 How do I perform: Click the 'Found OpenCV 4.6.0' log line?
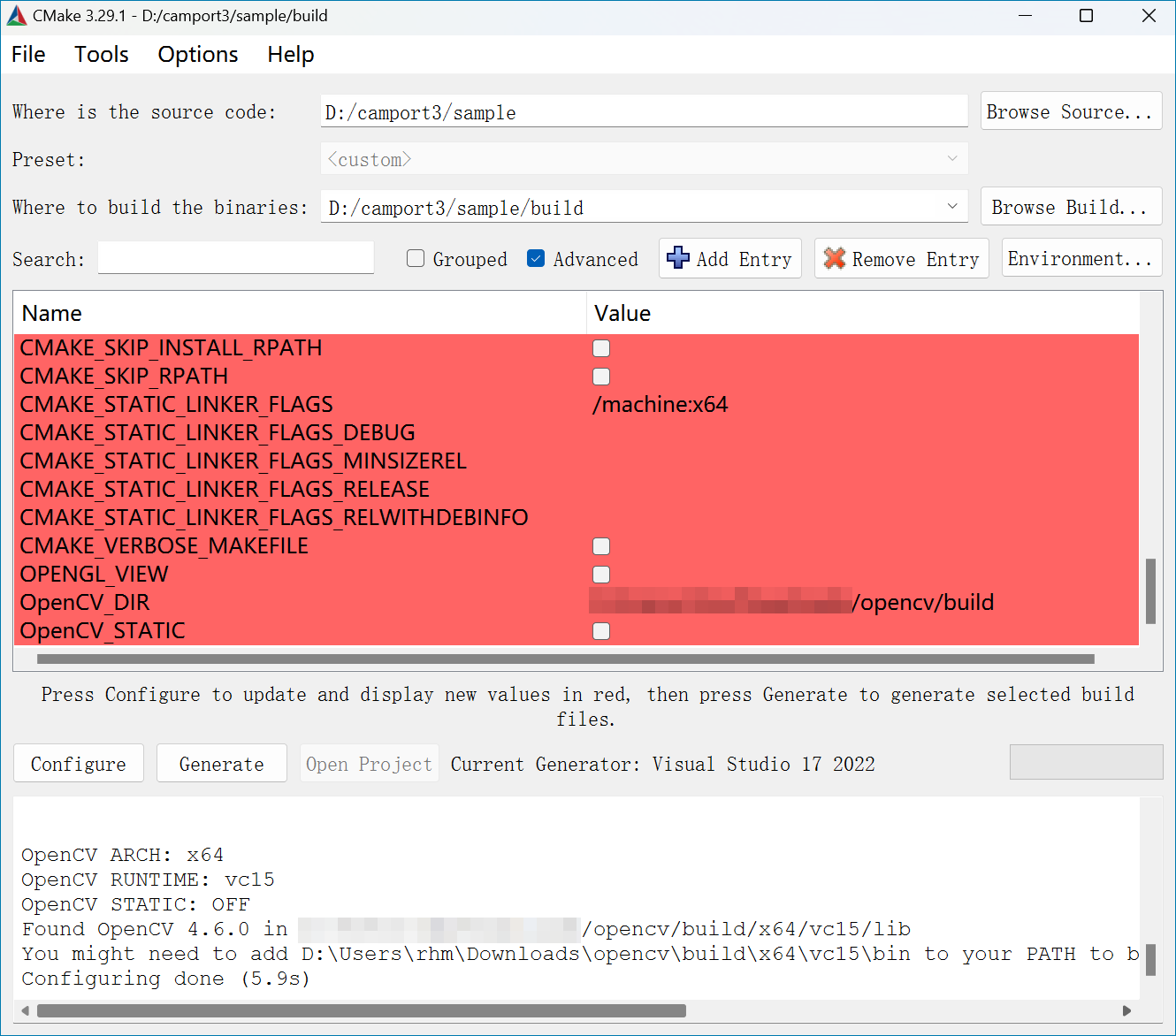tap(466, 929)
